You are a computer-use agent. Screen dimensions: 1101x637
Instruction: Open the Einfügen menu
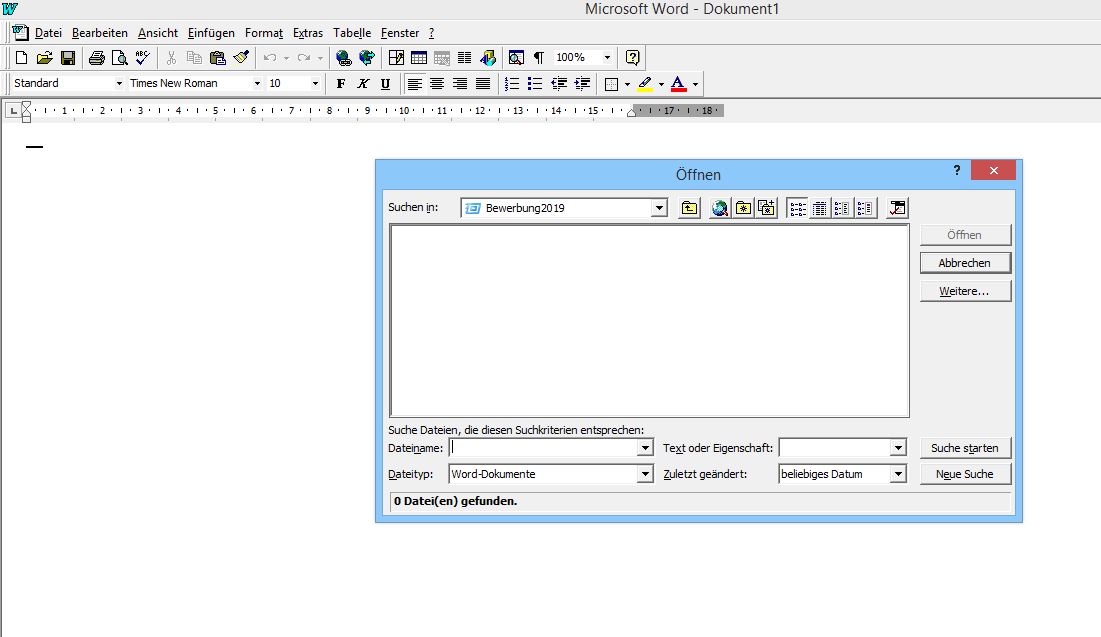coord(211,33)
